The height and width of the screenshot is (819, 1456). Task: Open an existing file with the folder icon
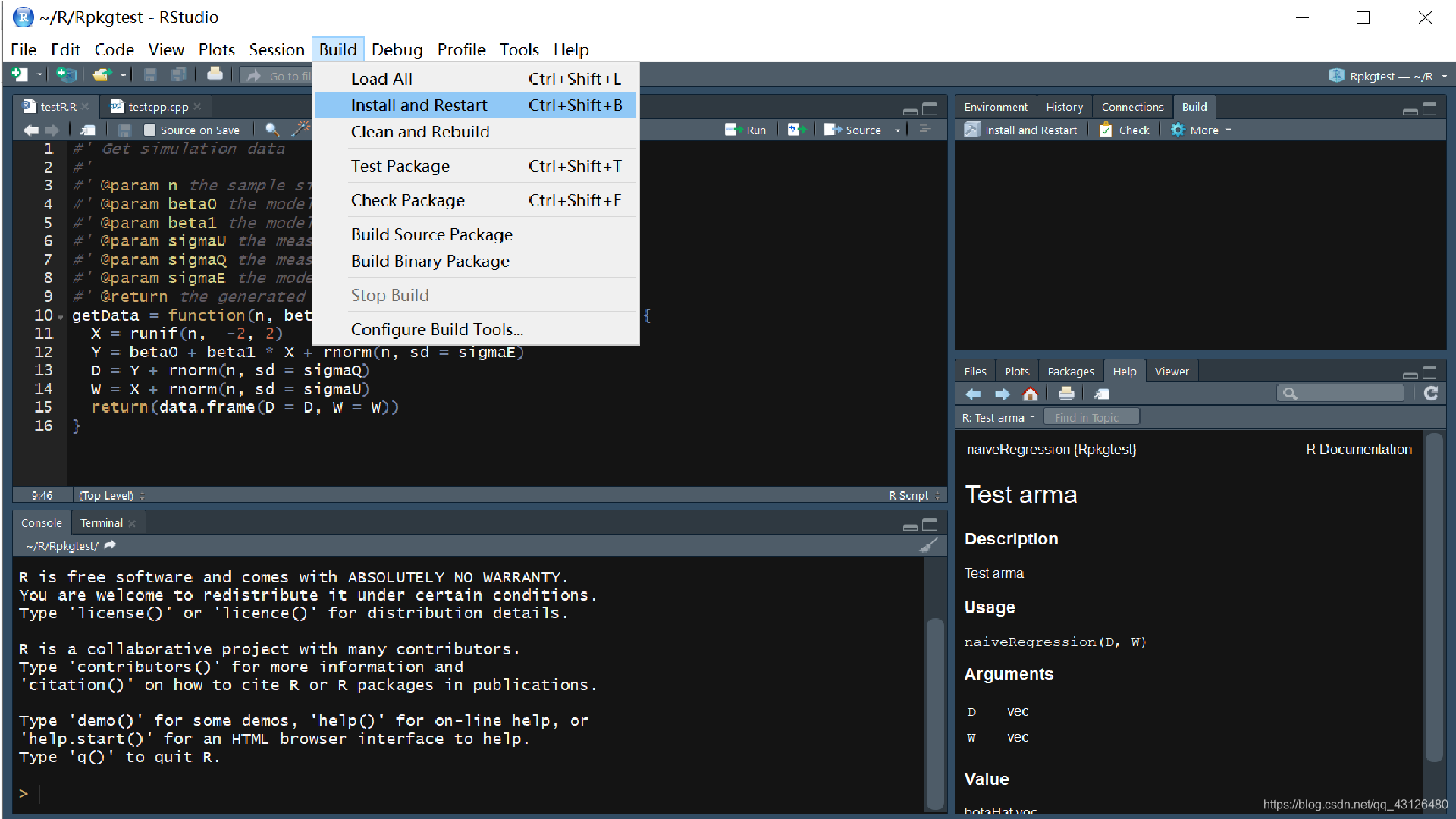click(x=101, y=74)
